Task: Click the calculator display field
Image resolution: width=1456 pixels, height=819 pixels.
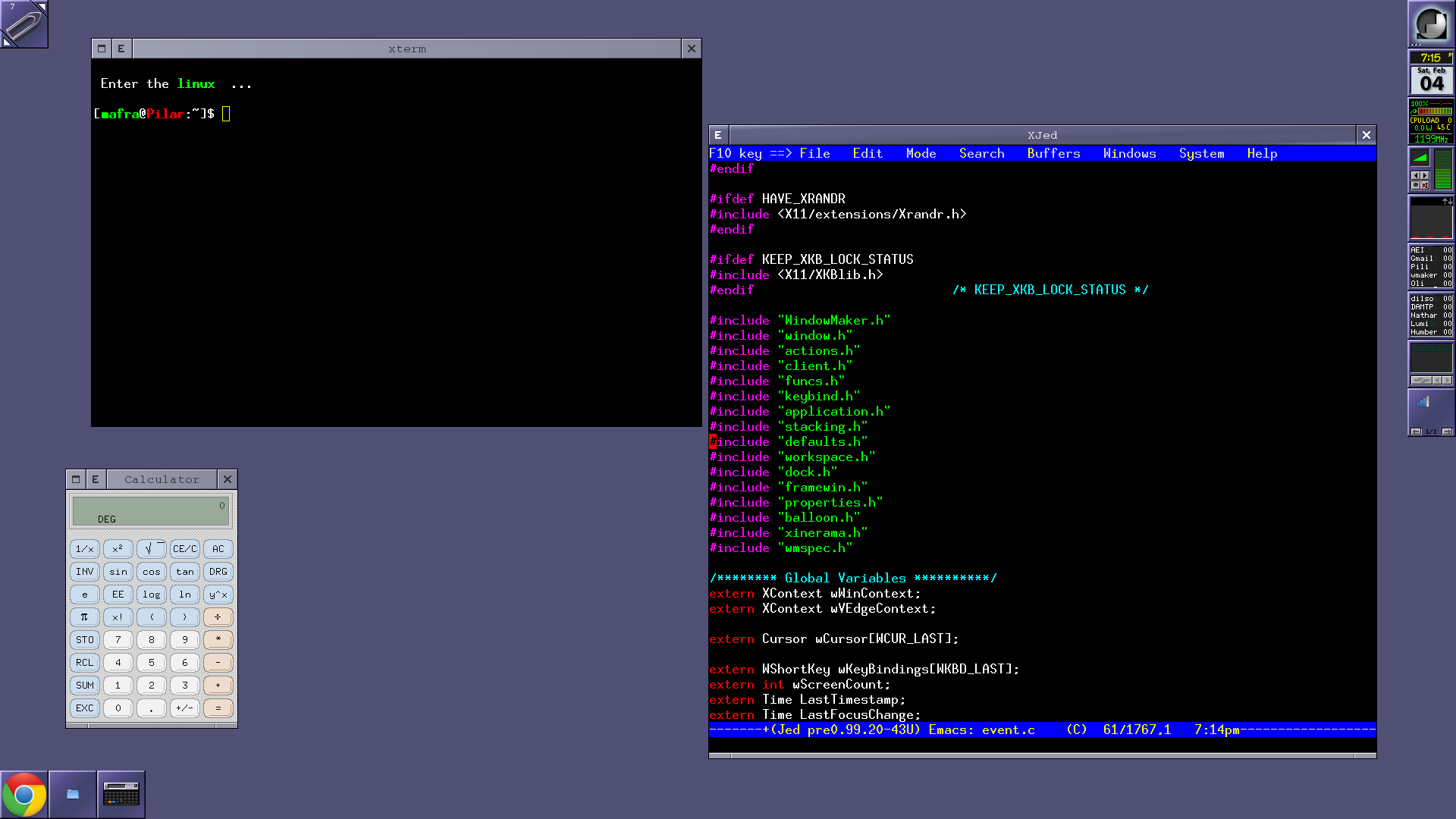Action: 151,511
